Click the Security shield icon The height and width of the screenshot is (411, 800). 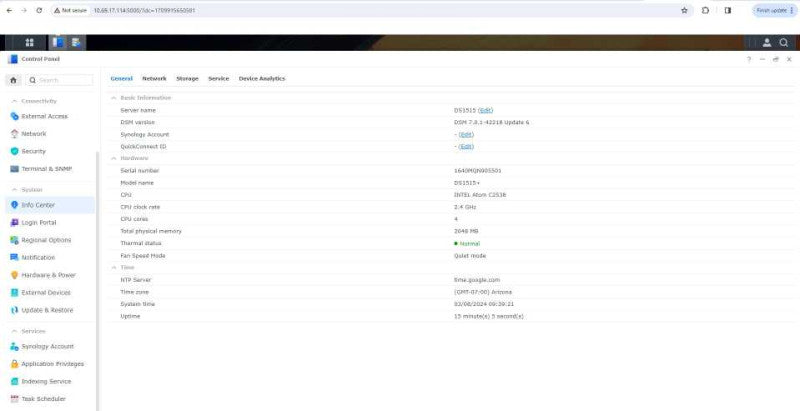click(x=14, y=151)
